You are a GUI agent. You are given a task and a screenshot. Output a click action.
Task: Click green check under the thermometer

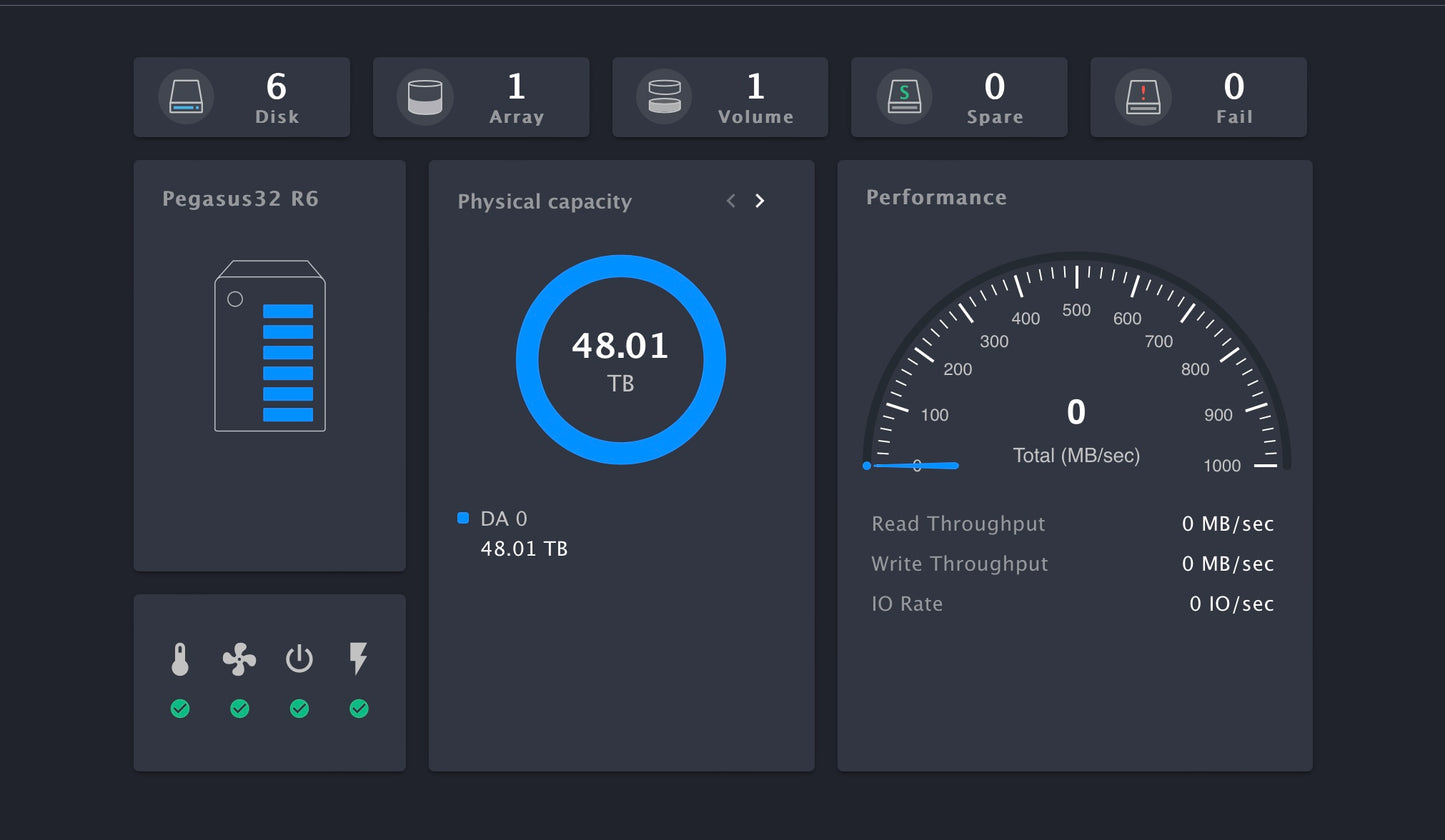click(x=180, y=708)
